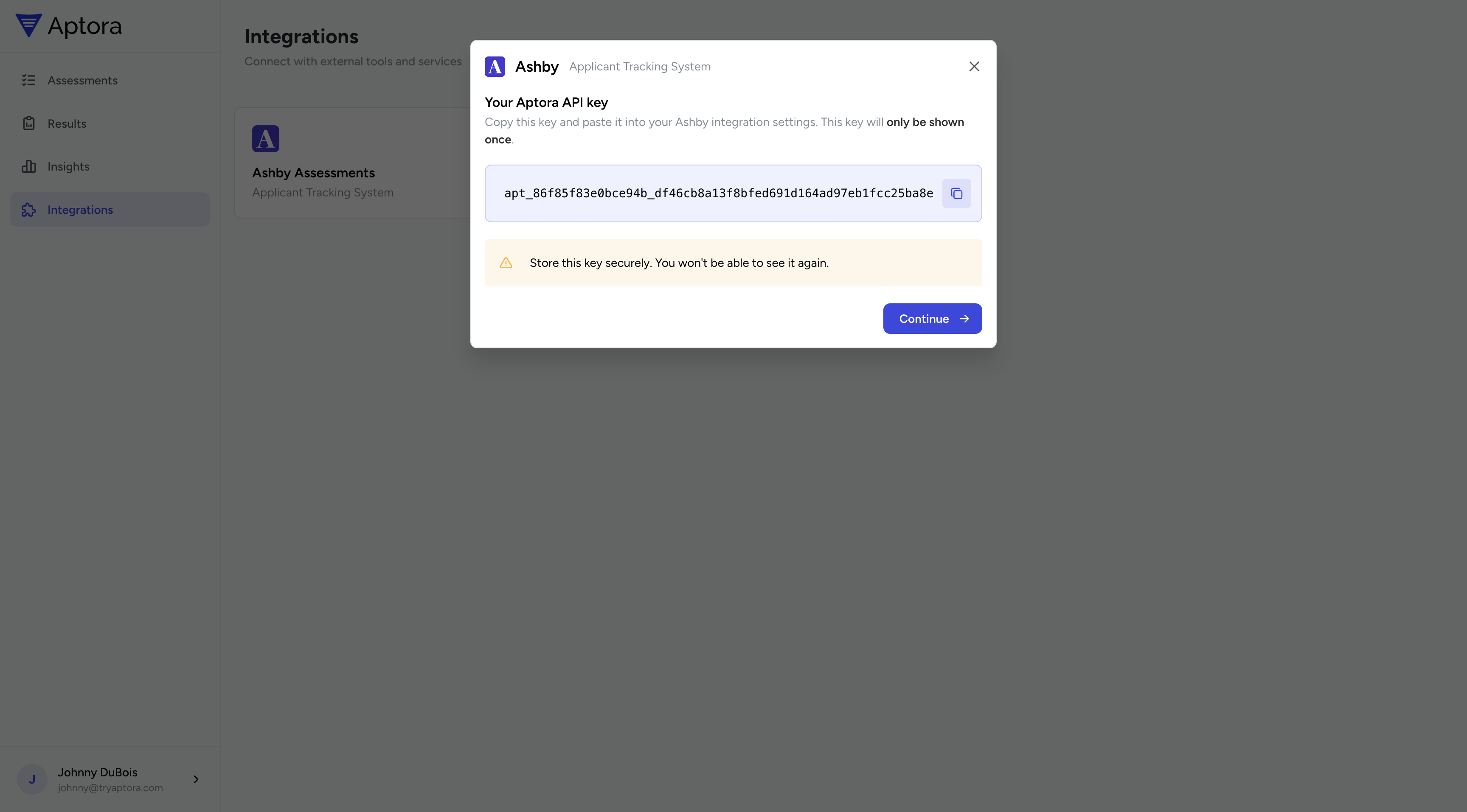Select the Integrations puzzle icon
Viewport: 1467px width, 812px height.
pyautogui.click(x=29, y=210)
